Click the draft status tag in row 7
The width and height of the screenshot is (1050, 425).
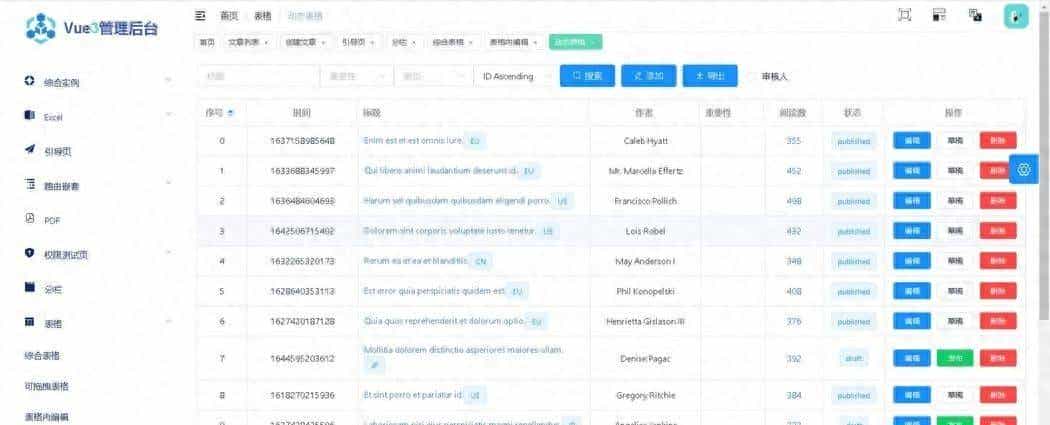point(854,359)
